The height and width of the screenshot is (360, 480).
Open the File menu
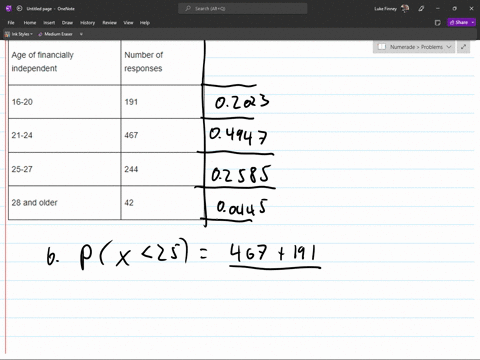[x=11, y=23]
